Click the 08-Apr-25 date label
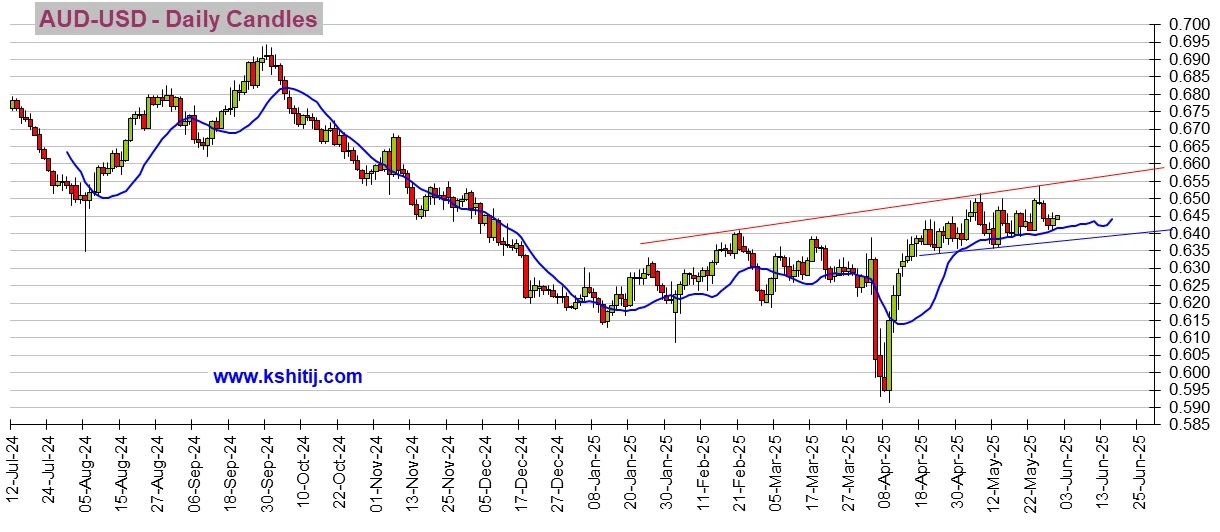The width and height of the screenshot is (1220, 532). (883, 469)
